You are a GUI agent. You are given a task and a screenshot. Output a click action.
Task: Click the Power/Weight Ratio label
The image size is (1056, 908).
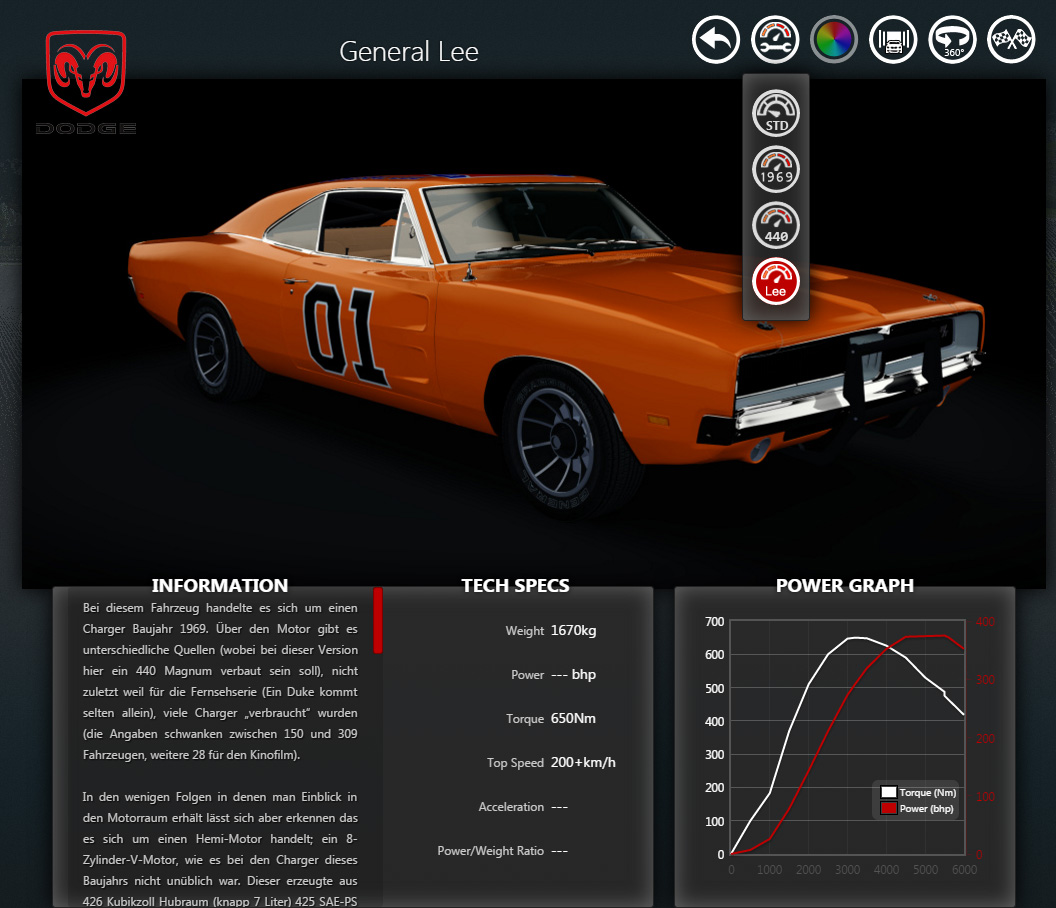490,851
